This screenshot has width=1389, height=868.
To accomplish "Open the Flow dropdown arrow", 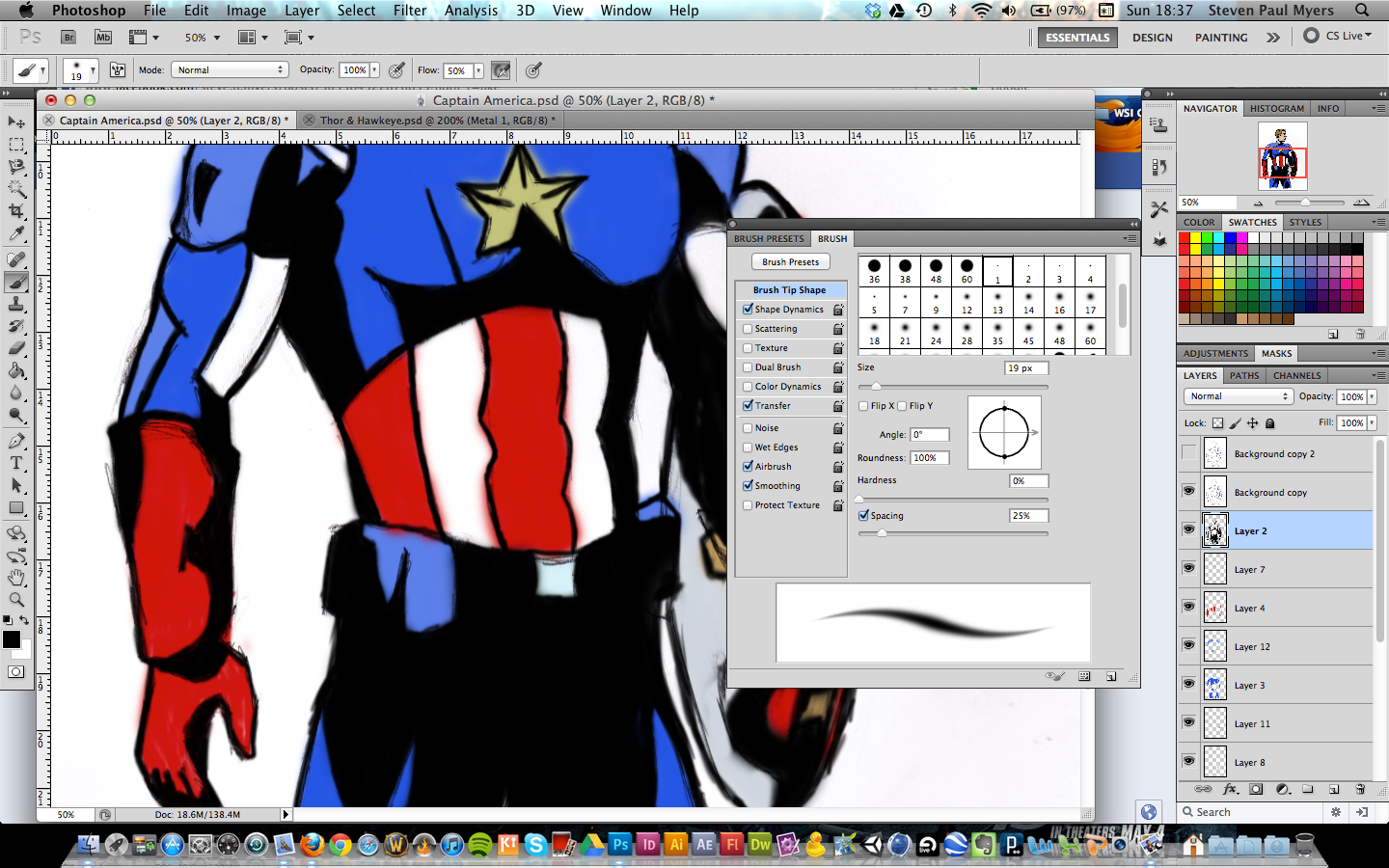I will click(x=477, y=70).
